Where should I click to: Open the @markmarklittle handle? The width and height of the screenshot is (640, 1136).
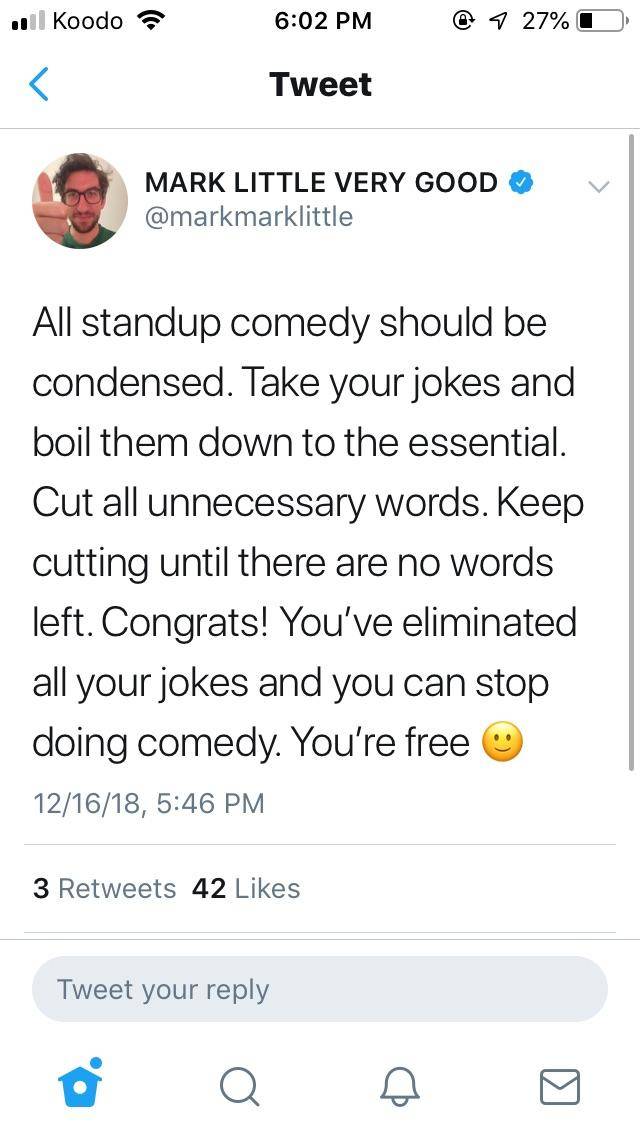(x=249, y=216)
